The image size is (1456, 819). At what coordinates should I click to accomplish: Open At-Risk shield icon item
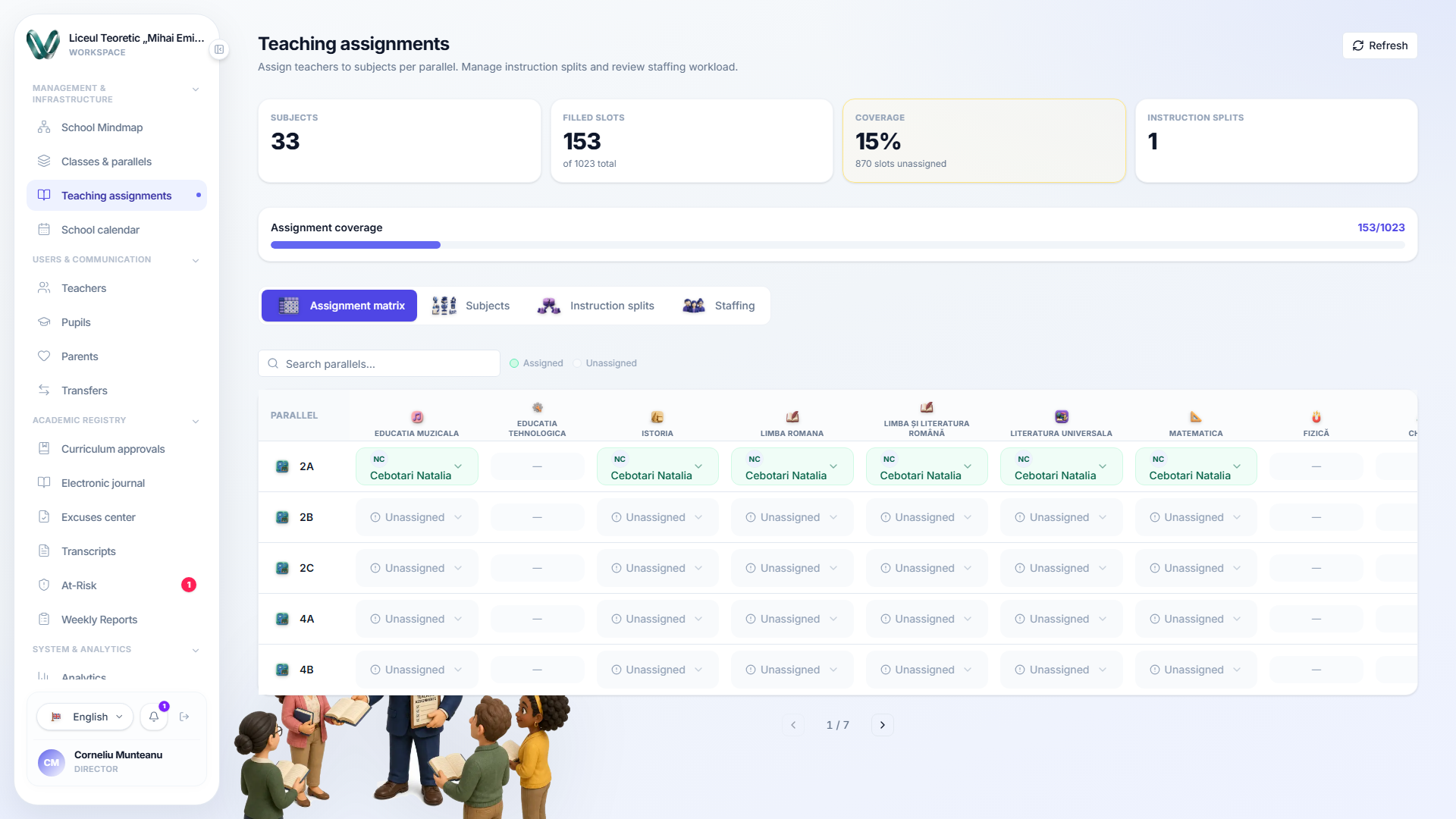click(44, 585)
